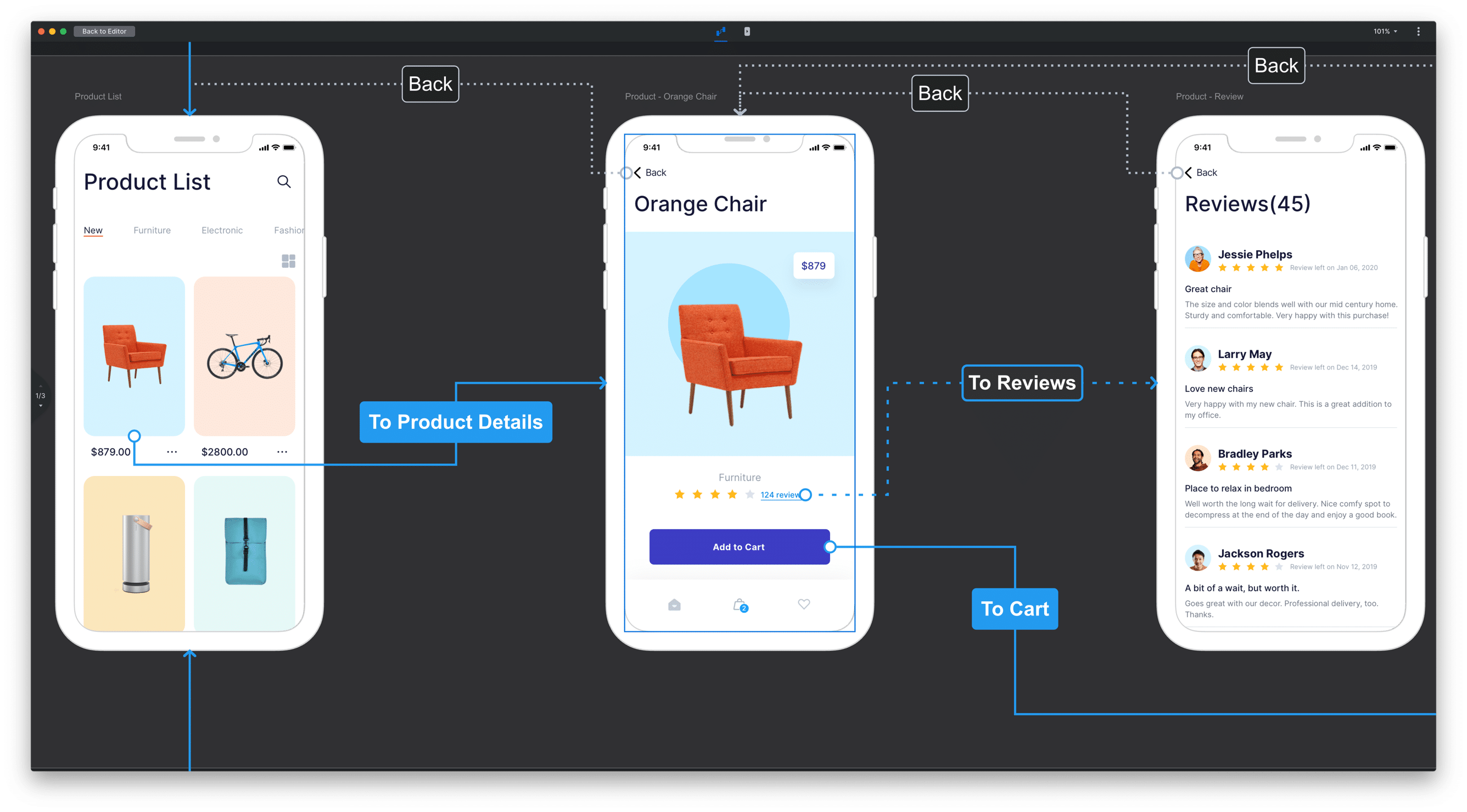Image resolution: width=1467 pixels, height=812 pixels.
Task: Click 'Review left on Nov 12, 2019' text
Action: [x=1333, y=567]
